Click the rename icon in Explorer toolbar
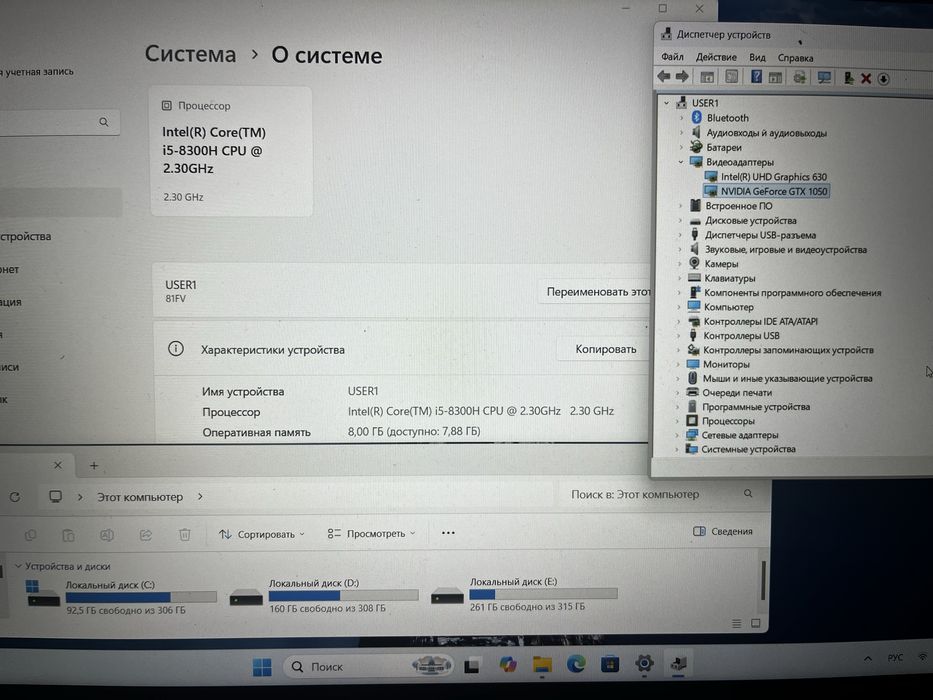The width and height of the screenshot is (933, 700). [x=107, y=535]
